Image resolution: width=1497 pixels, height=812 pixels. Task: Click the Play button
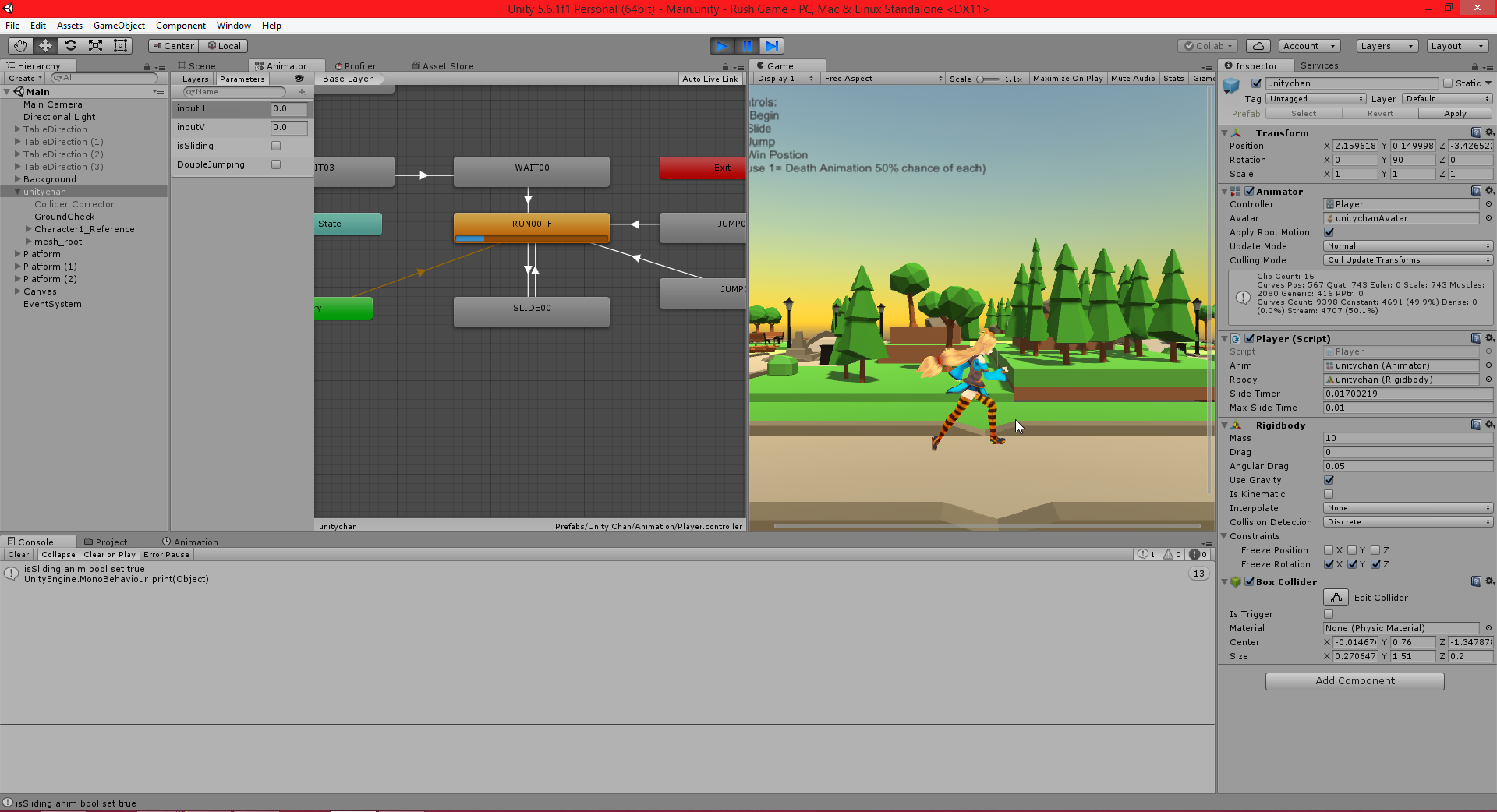722,46
